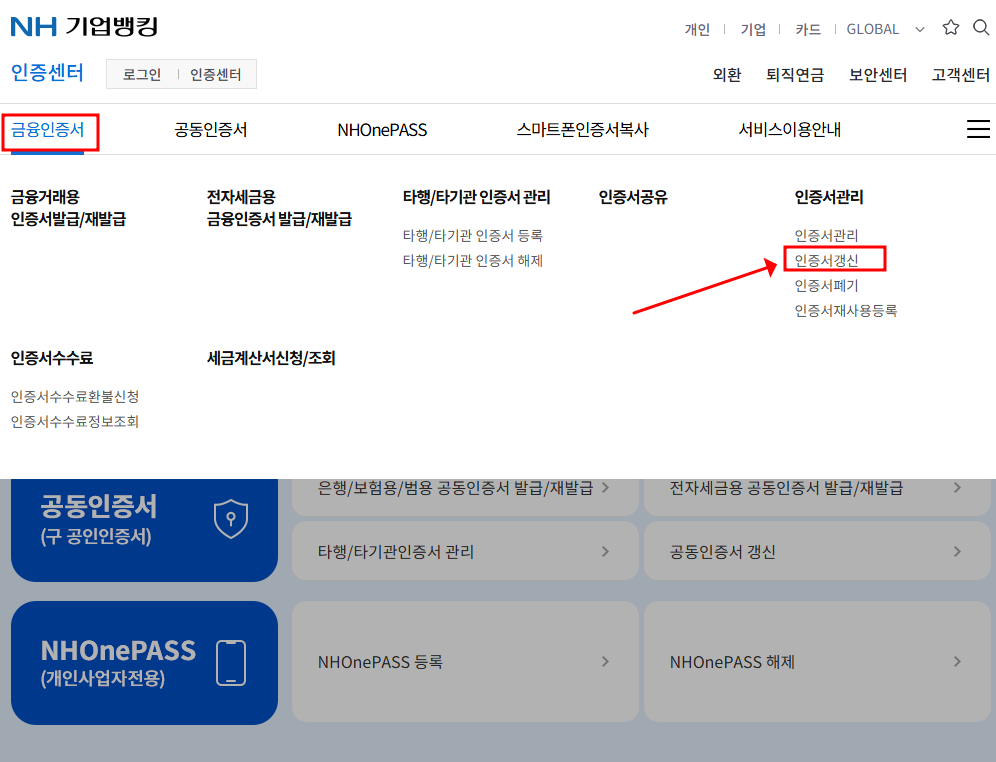The image size is (996, 762).
Task: Click the 기업 site link
Action: 753,29
